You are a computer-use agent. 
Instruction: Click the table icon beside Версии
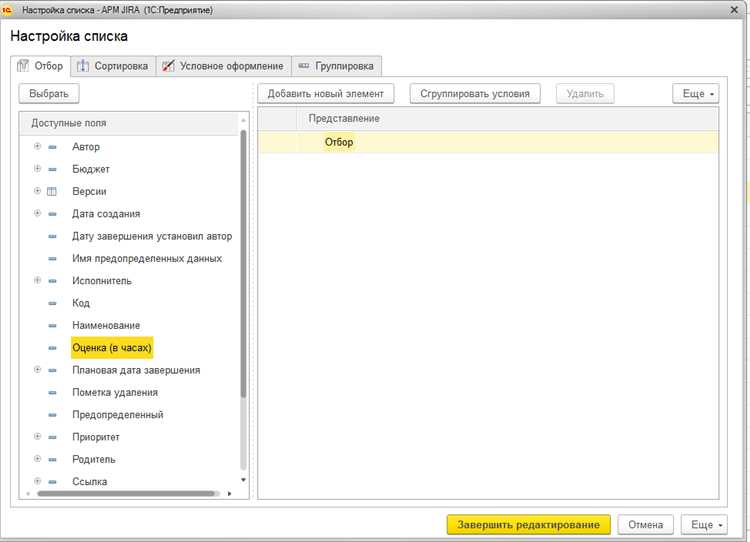coord(52,191)
